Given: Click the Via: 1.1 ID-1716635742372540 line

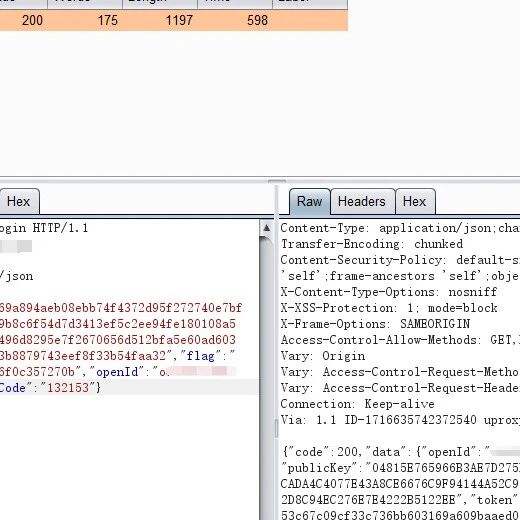Looking at the screenshot, I should pyautogui.click(x=400, y=420).
